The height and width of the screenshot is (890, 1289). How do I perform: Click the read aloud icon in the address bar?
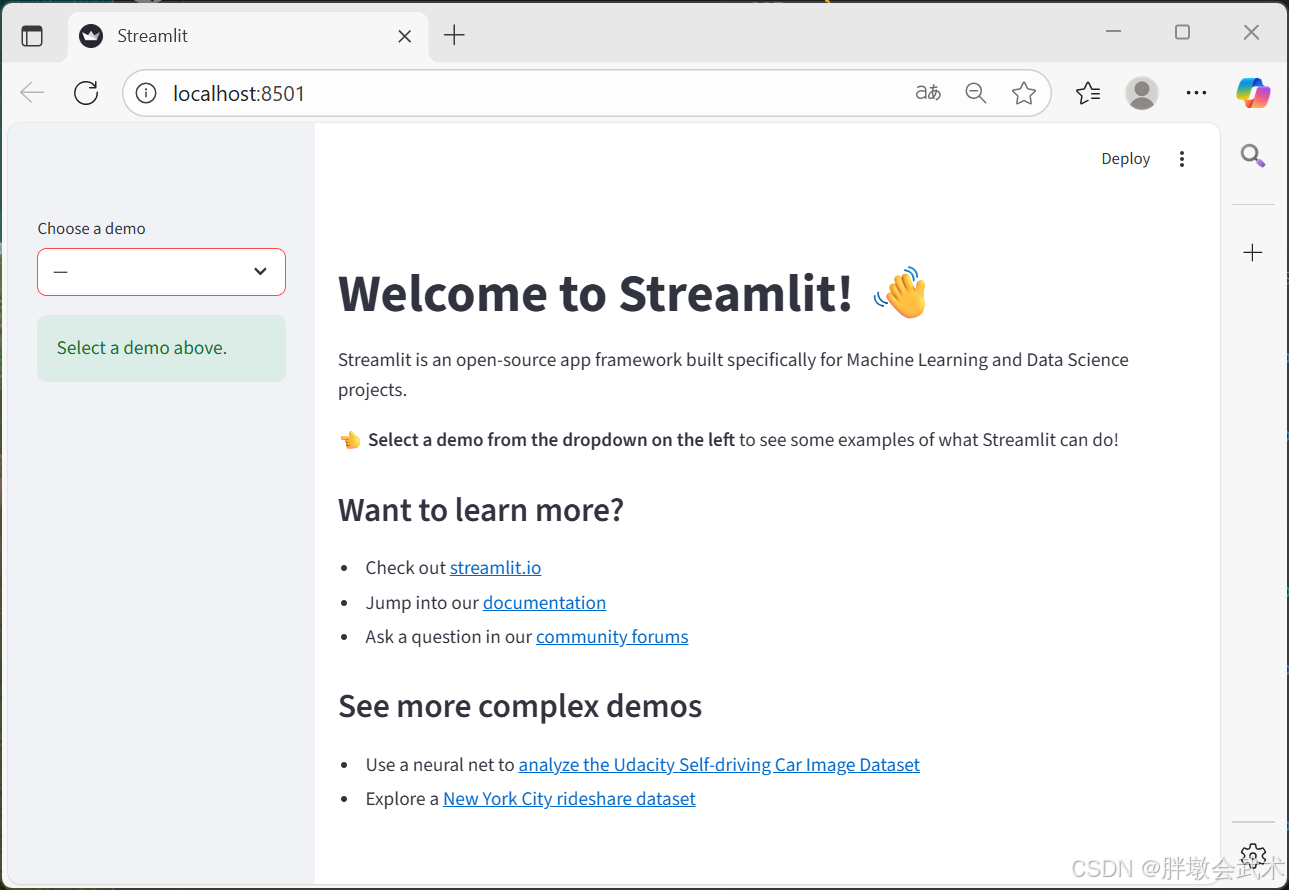[x=928, y=92]
